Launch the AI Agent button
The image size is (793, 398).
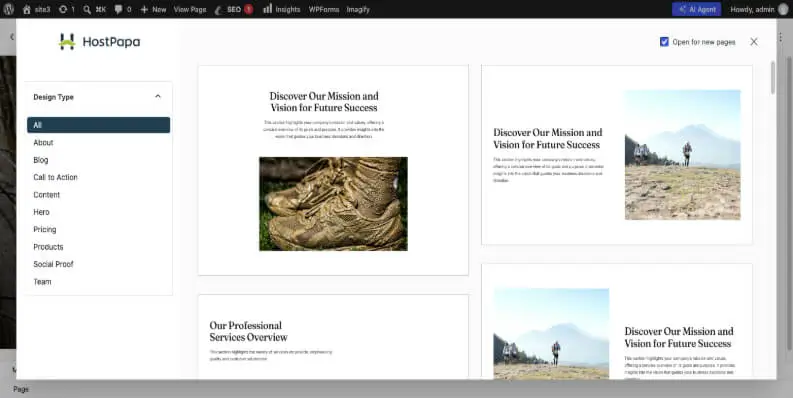point(696,9)
